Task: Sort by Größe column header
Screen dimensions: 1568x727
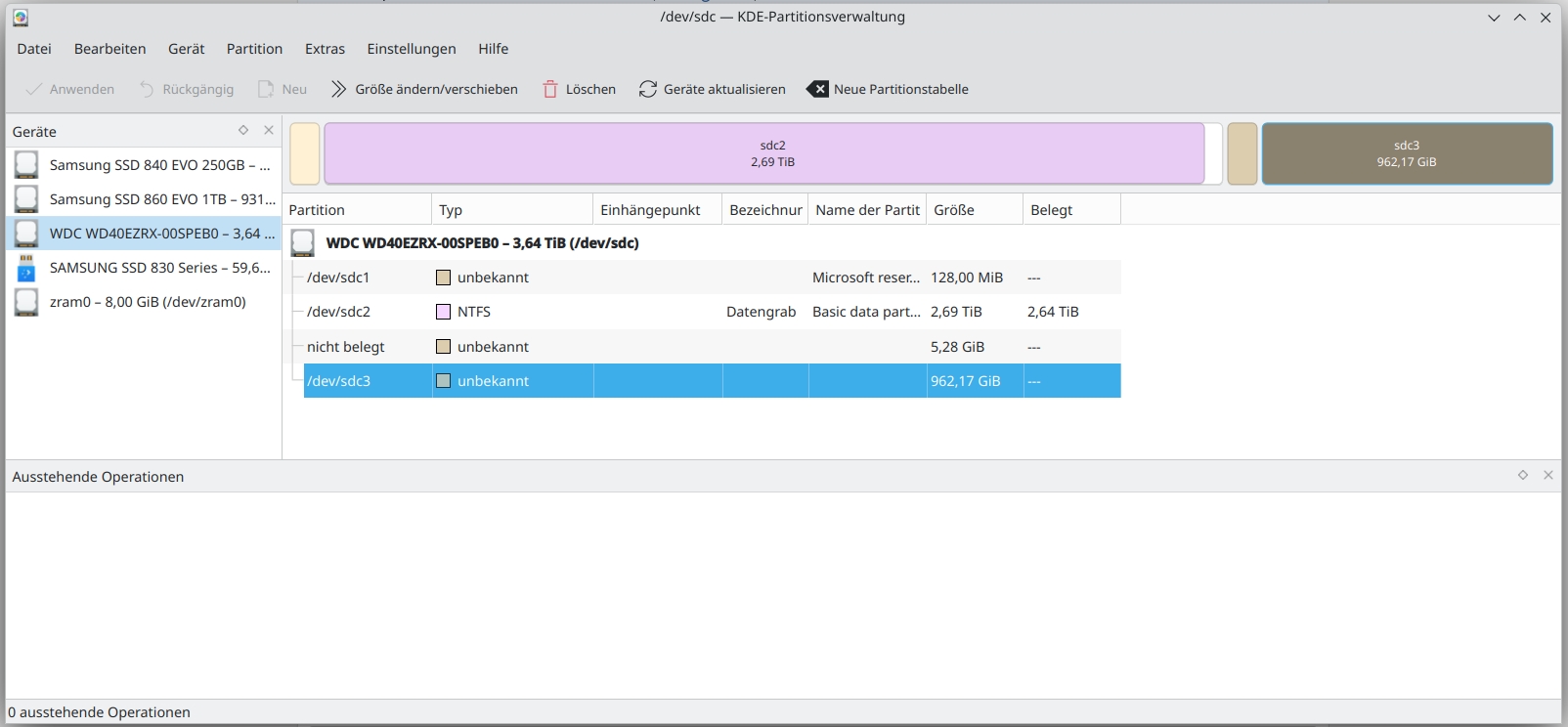Action: (975, 210)
